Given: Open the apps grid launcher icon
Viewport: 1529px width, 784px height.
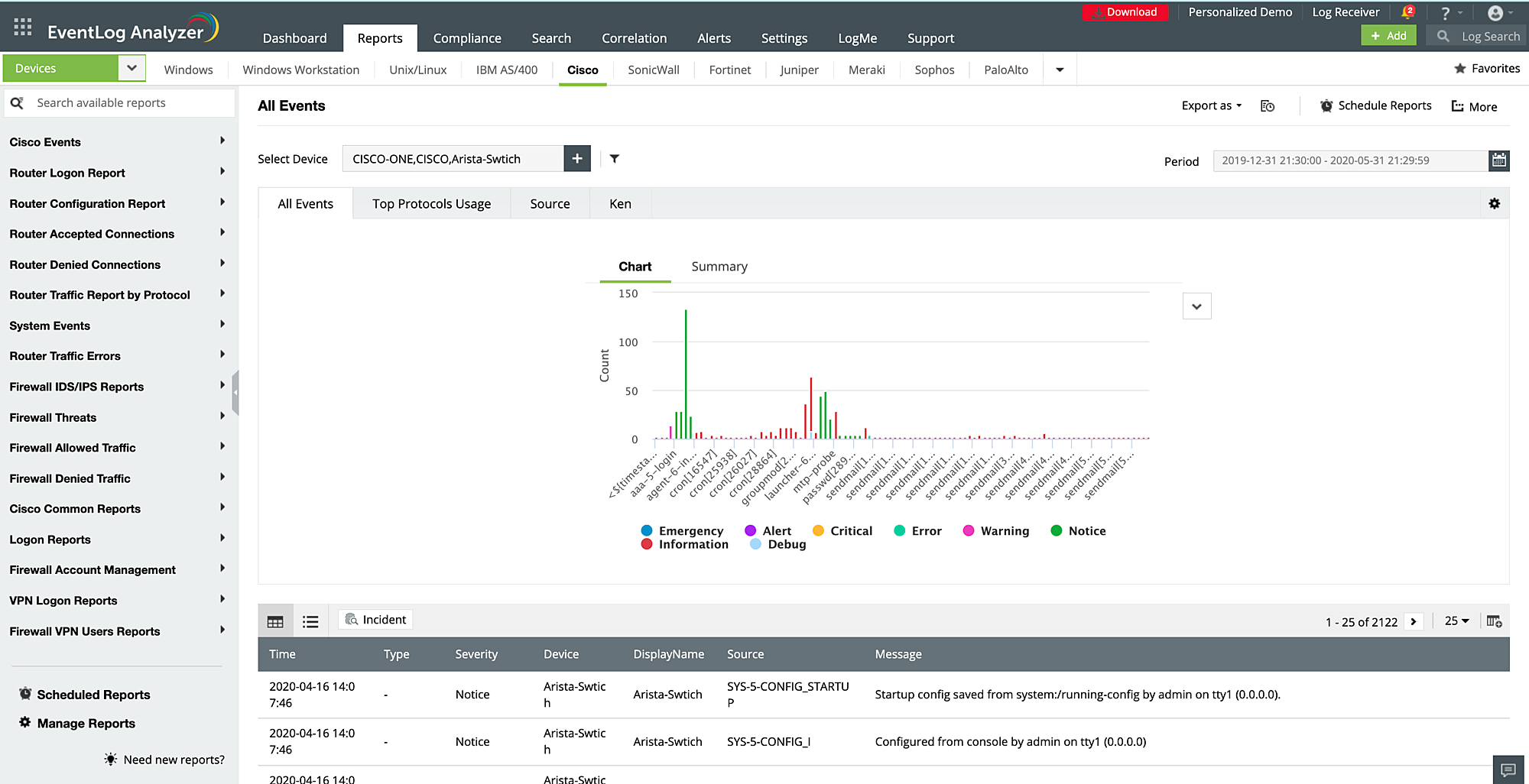Looking at the screenshot, I should 23,28.
